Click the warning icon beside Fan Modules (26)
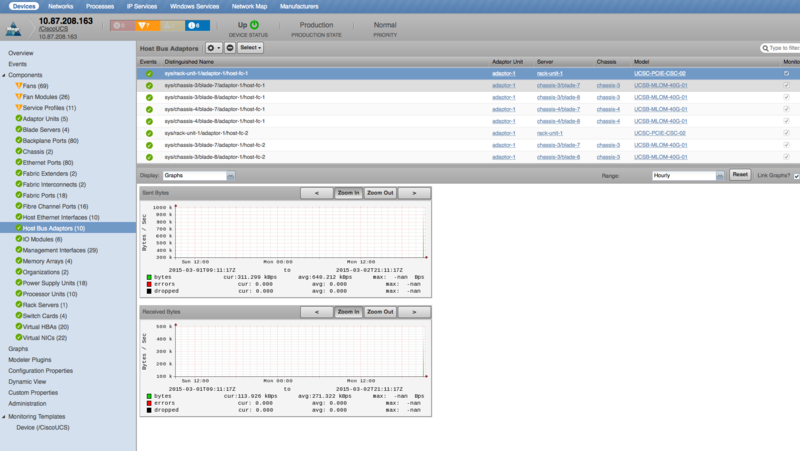 [x=19, y=96]
